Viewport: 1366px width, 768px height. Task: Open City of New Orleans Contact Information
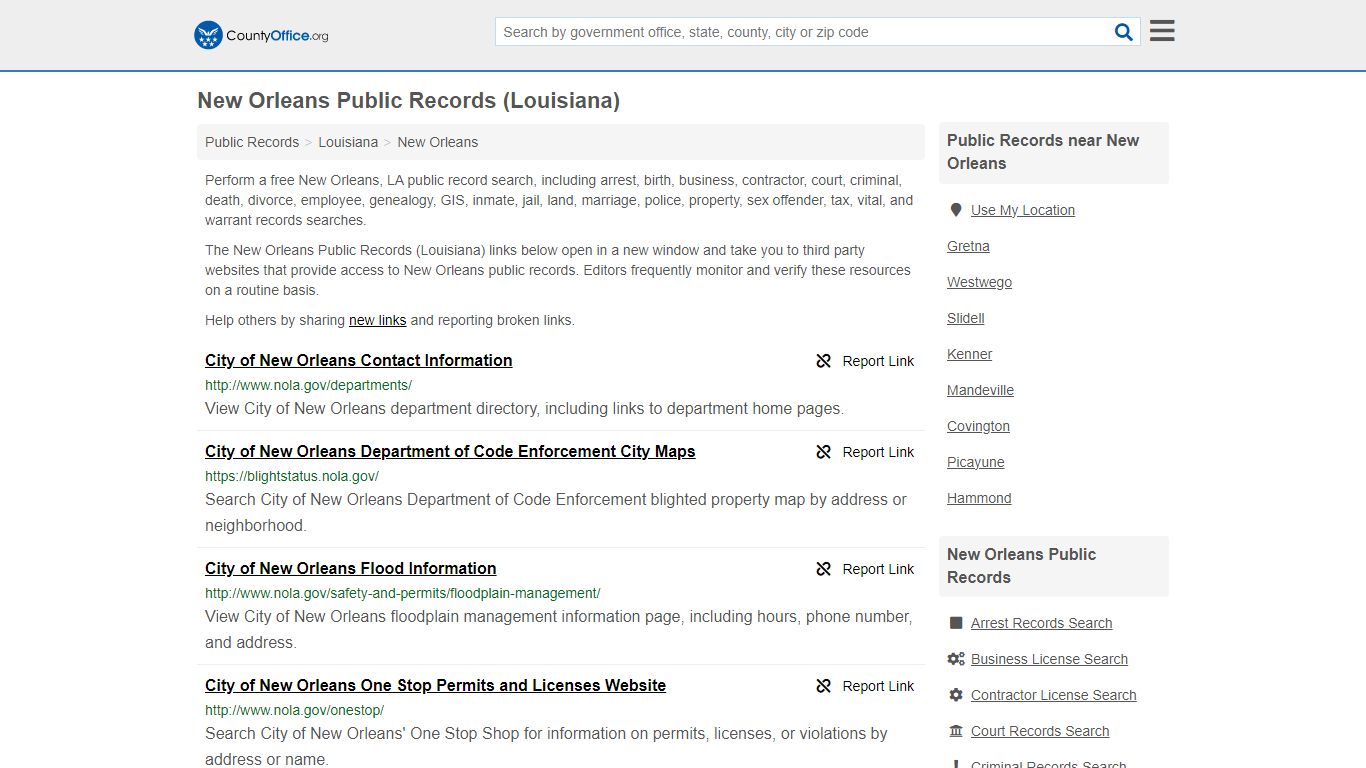(359, 360)
